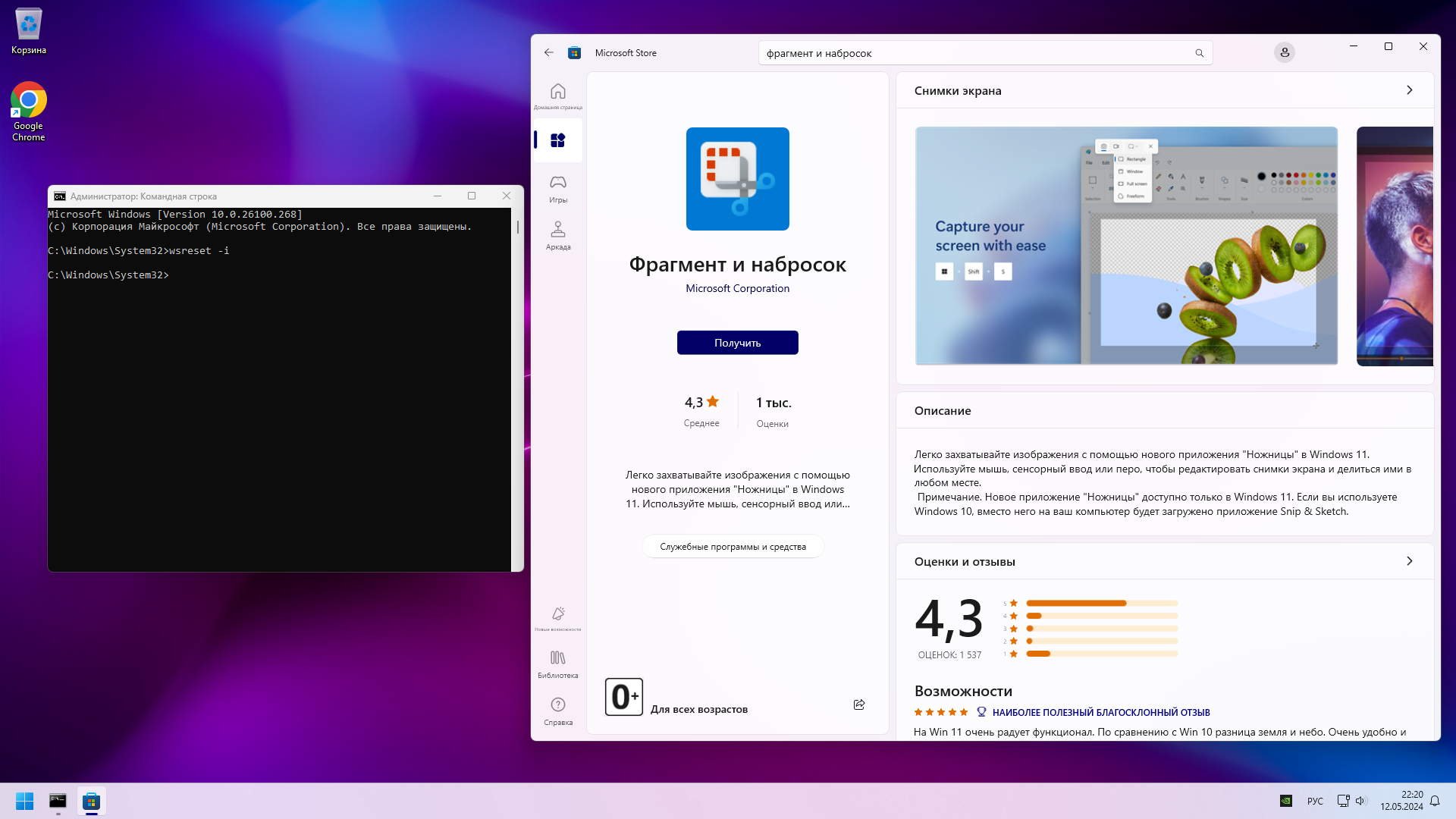Select the Apps section in sidebar

coord(557,140)
